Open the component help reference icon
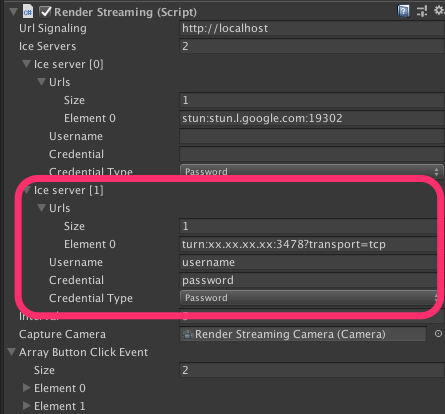This screenshot has width=445, height=414. 403,11
